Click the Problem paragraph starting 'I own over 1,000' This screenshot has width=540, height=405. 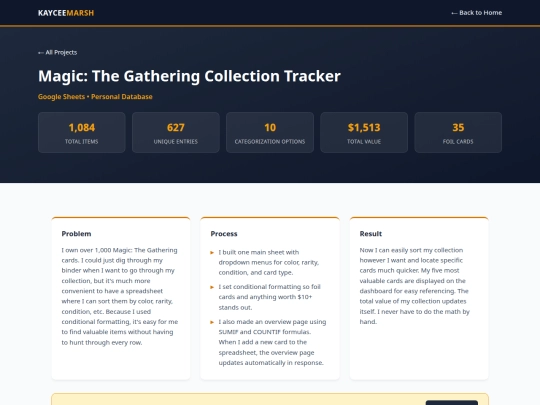click(x=120, y=296)
